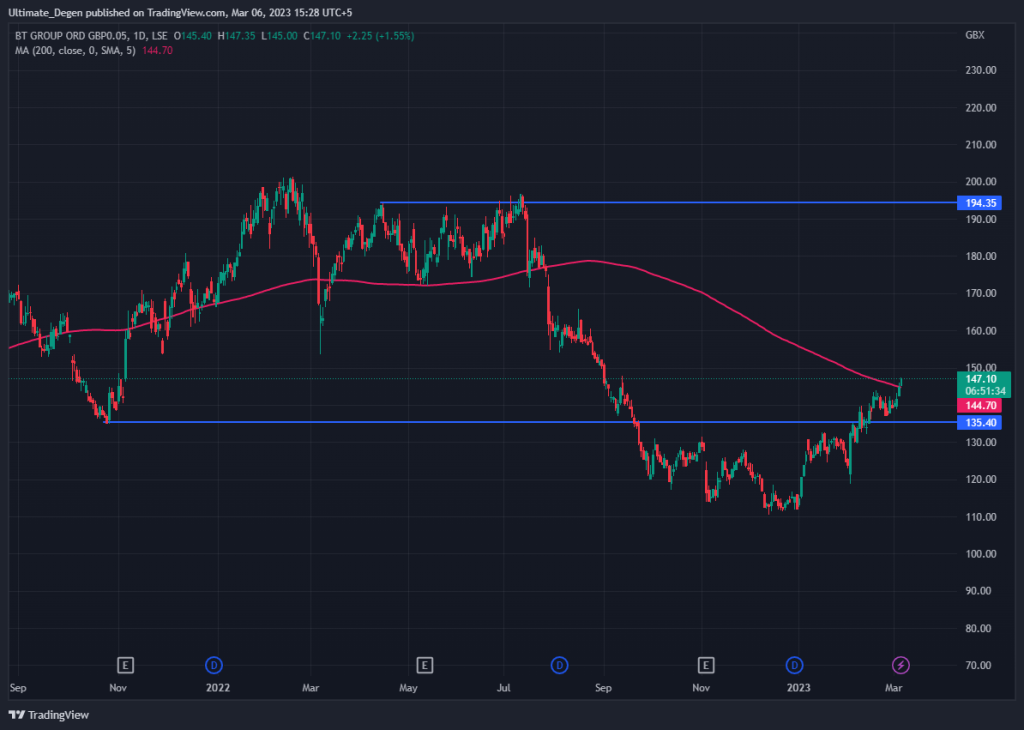The height and width of the screenshot is (730, 1024).
Task: Select the dividend icon between Jul and Sep
Action: pyautogui.click(x=559, y=664)
